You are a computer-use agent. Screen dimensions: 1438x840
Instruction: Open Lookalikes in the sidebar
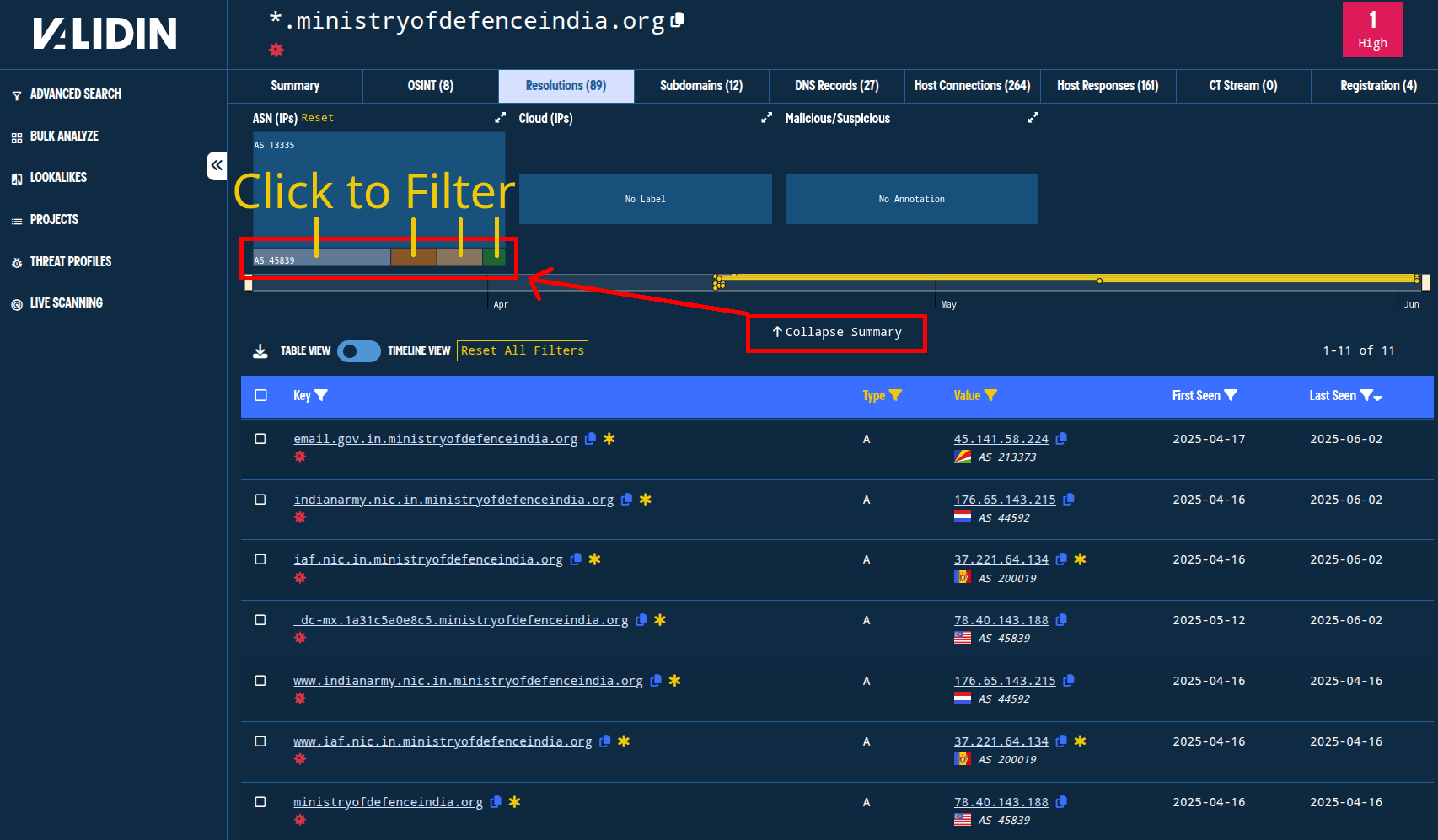point(58,178)
